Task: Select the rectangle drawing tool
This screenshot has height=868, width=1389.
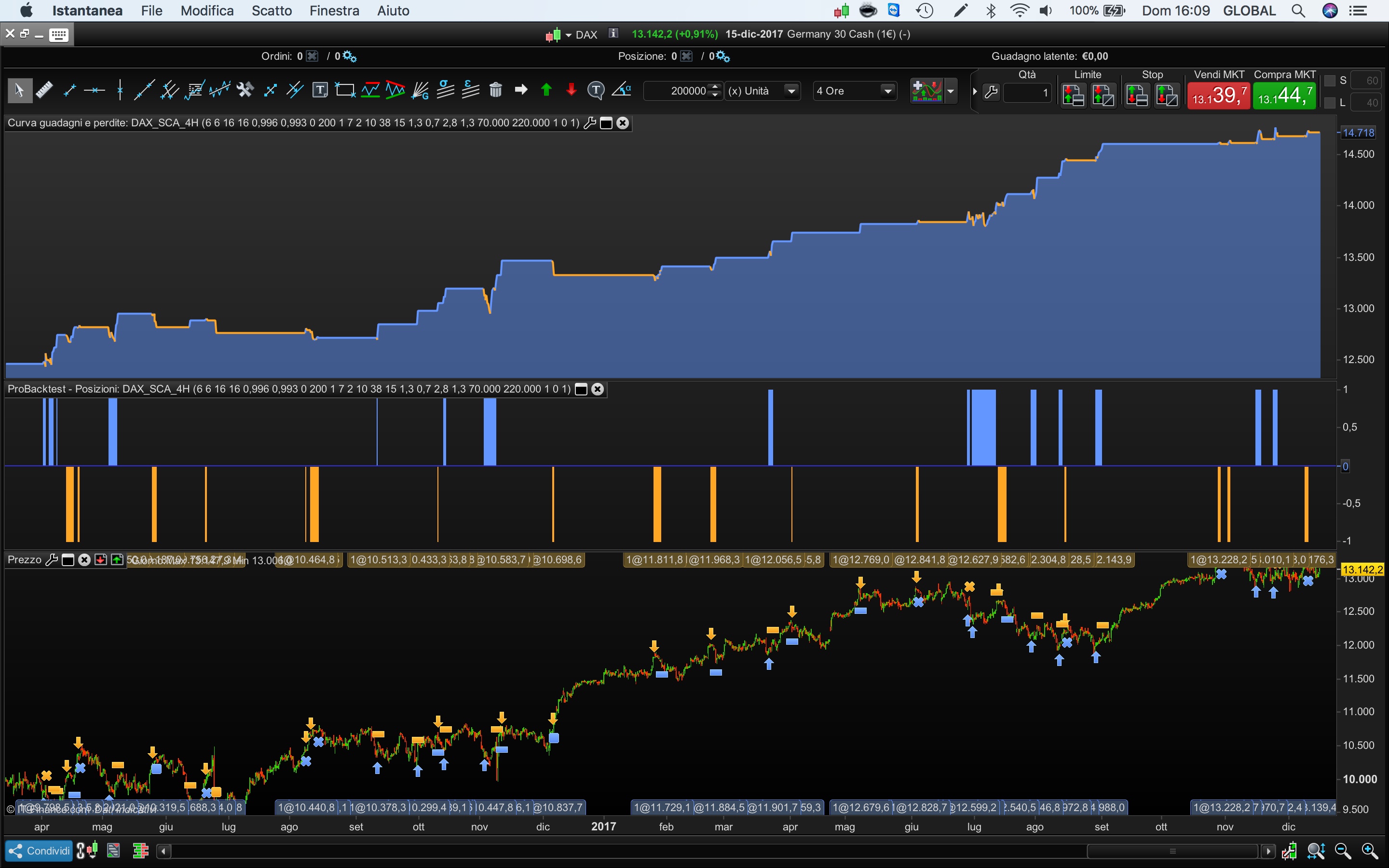Action: tap(345, 90)
